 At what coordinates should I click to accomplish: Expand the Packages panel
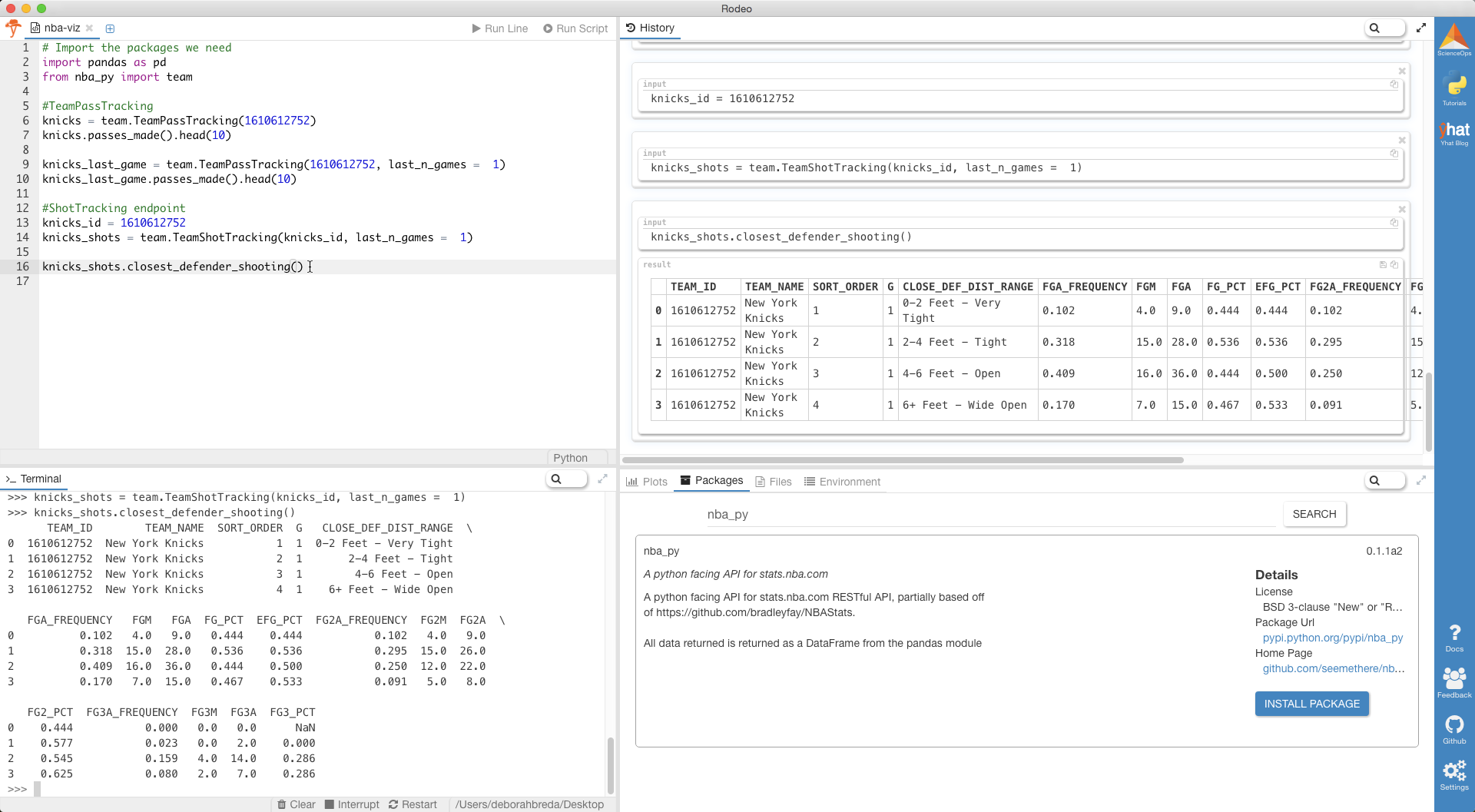(x=1421, y=480)
